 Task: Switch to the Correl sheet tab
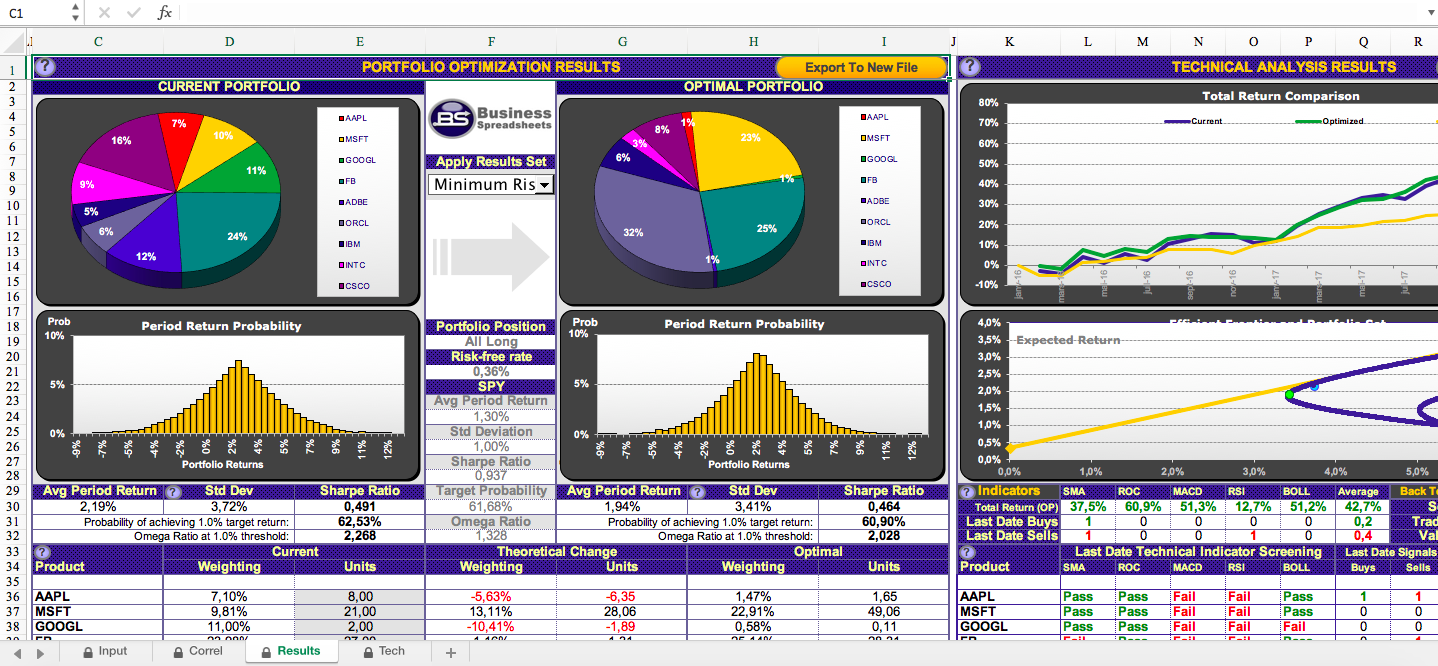[198, 651]
